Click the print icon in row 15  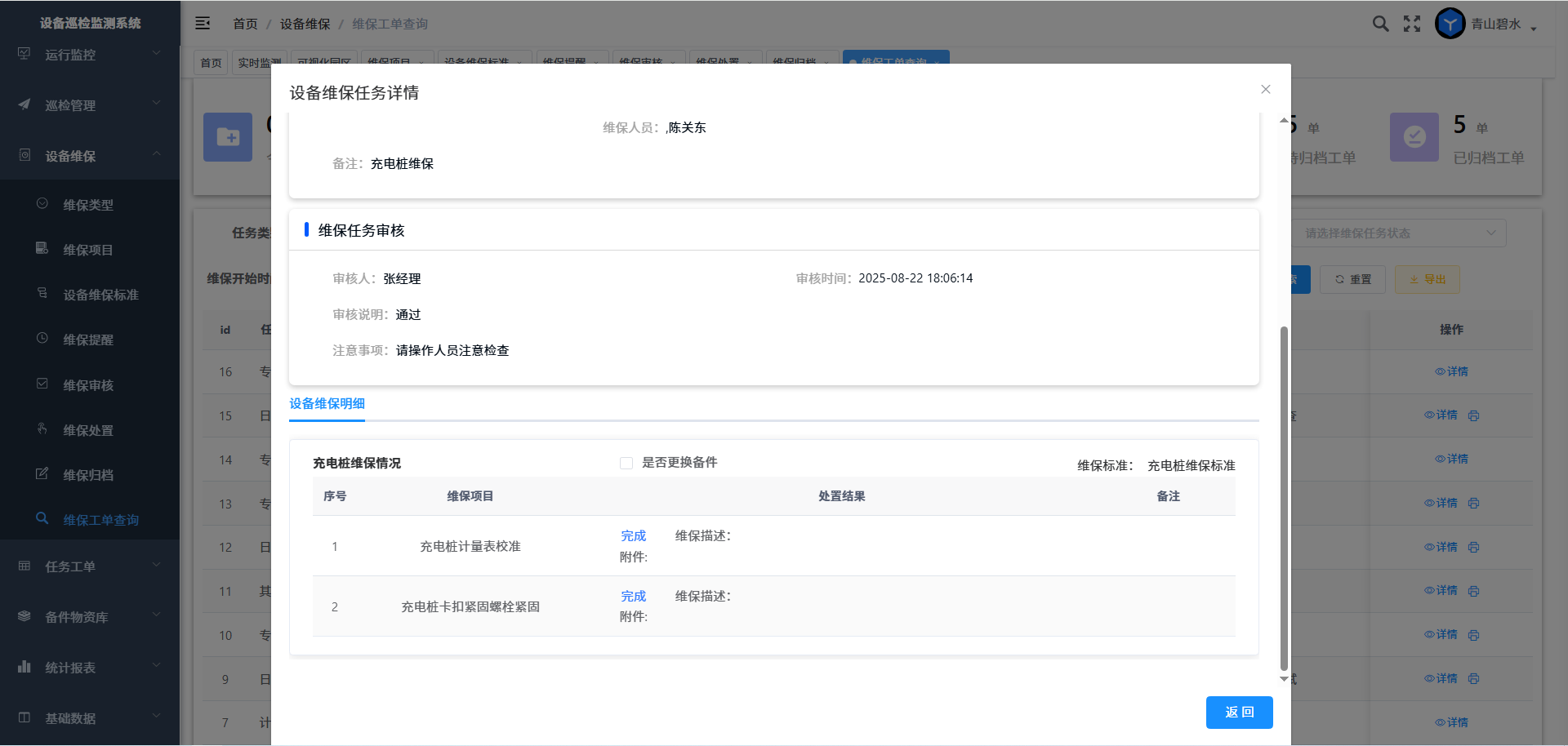[1473, 415]
